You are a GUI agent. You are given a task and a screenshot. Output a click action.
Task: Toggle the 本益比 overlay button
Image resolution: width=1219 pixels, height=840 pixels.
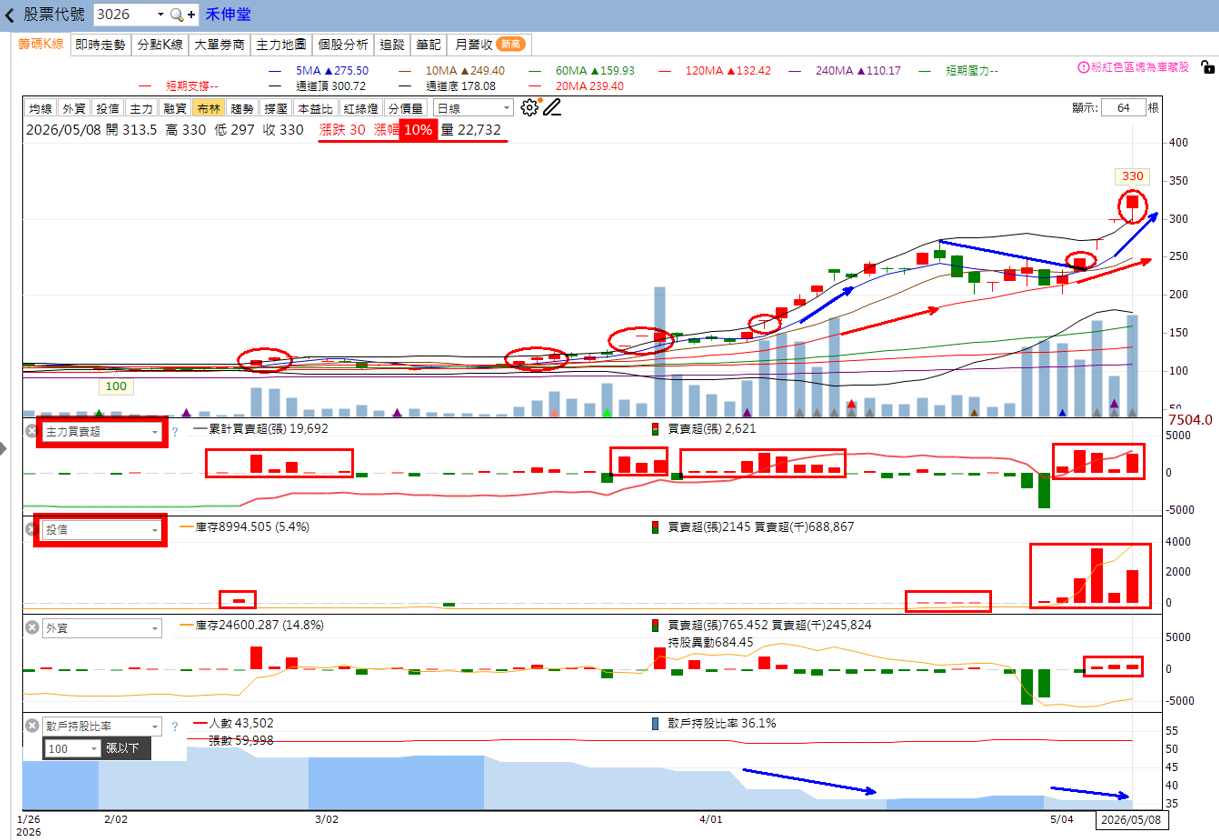click(315, 108)
